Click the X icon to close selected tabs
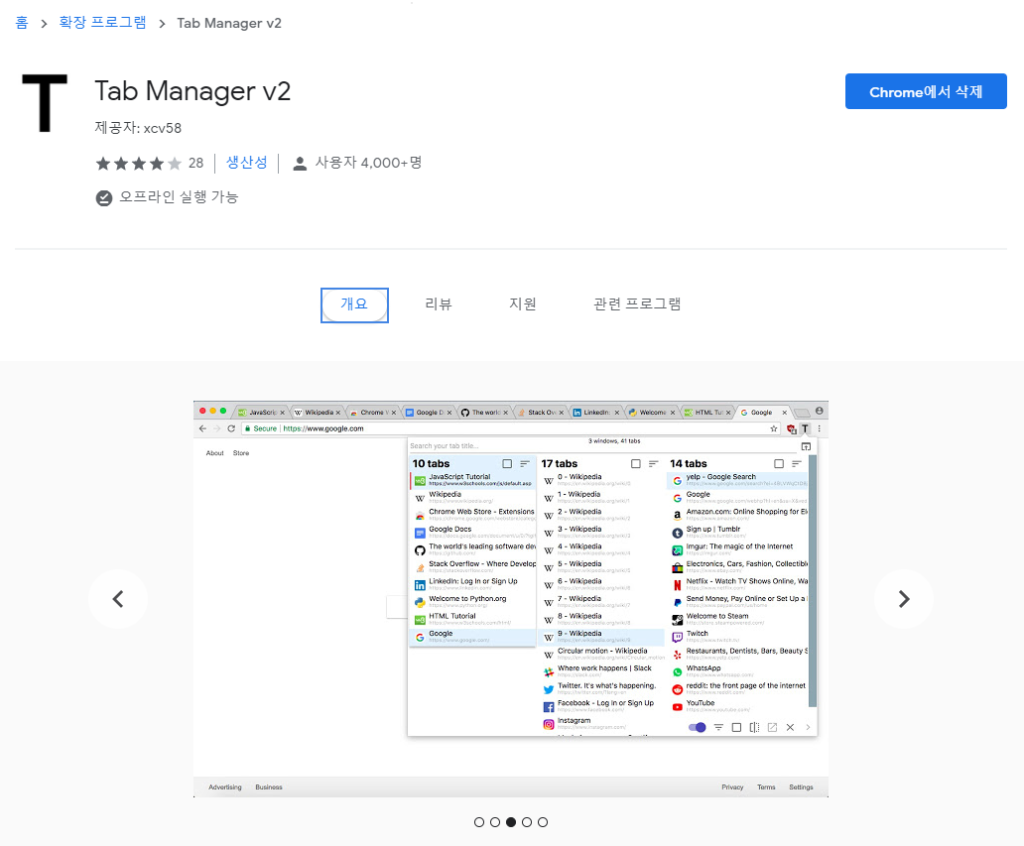The image size is (1024, 846). coord(790,728)
